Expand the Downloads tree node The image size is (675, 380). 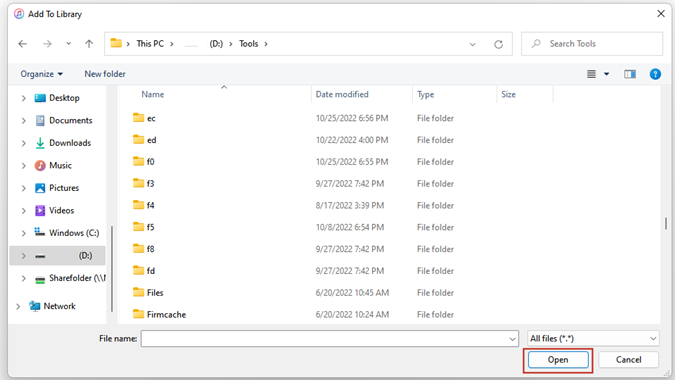[23, 143]
